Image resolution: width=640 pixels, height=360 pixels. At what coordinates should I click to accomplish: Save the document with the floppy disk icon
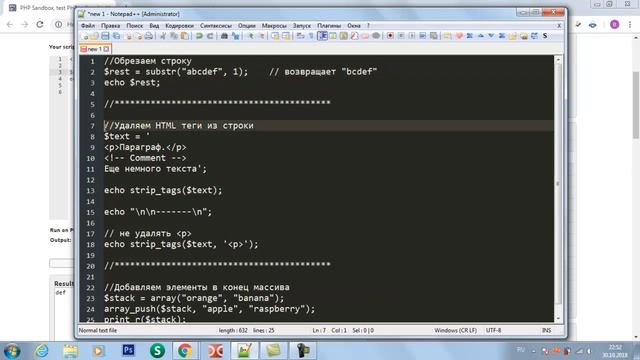105,36
